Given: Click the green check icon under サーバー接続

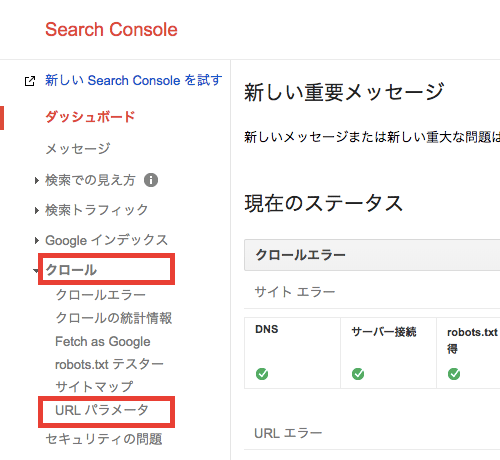Looking at the screenshot, I should [x=358, y=374].
